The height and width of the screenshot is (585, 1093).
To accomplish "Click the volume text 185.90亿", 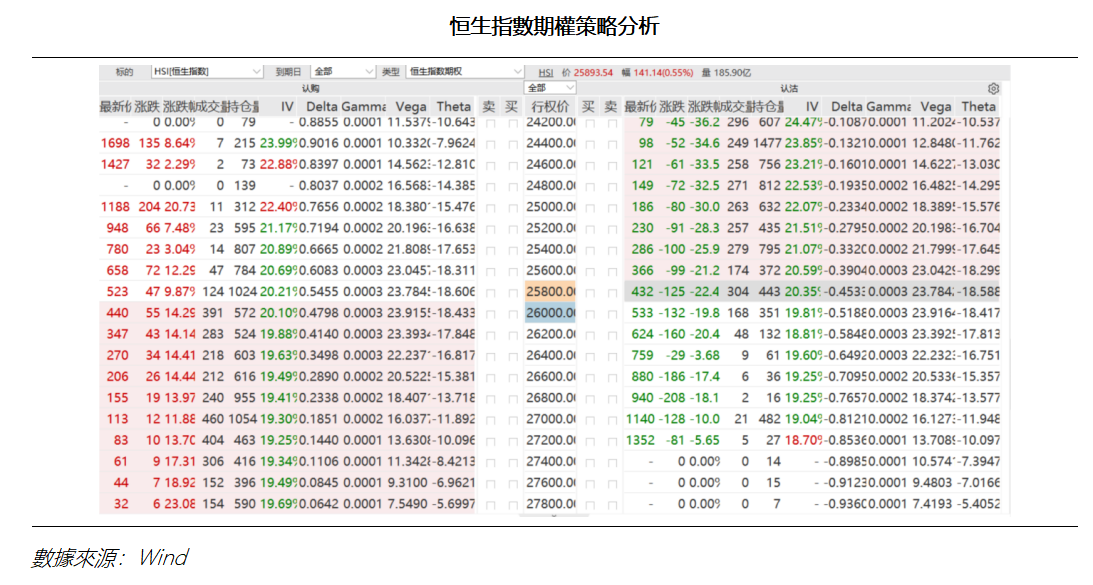I will tap(733, 73).
